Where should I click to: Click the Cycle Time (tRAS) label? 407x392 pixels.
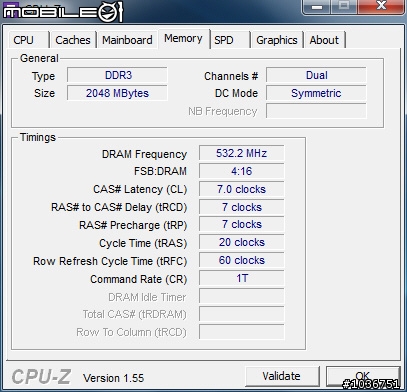[143, 243]
